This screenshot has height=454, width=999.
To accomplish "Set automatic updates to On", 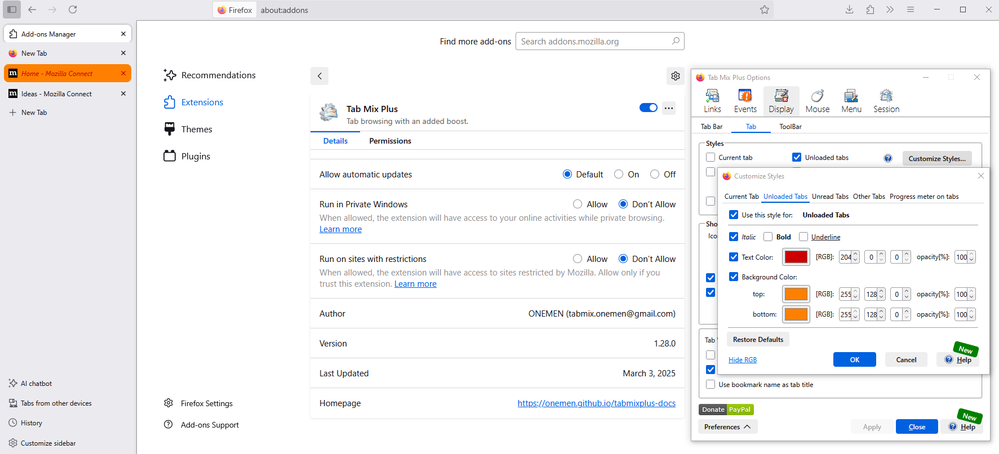I will click(x=618, y=174).
